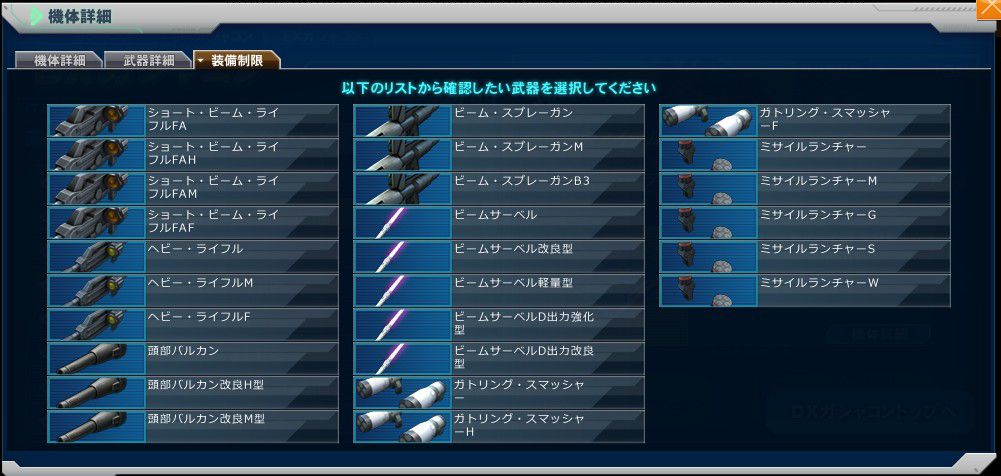
Task: Choose the 頭部バルカン weapon icon
Action: pos(97,359)
